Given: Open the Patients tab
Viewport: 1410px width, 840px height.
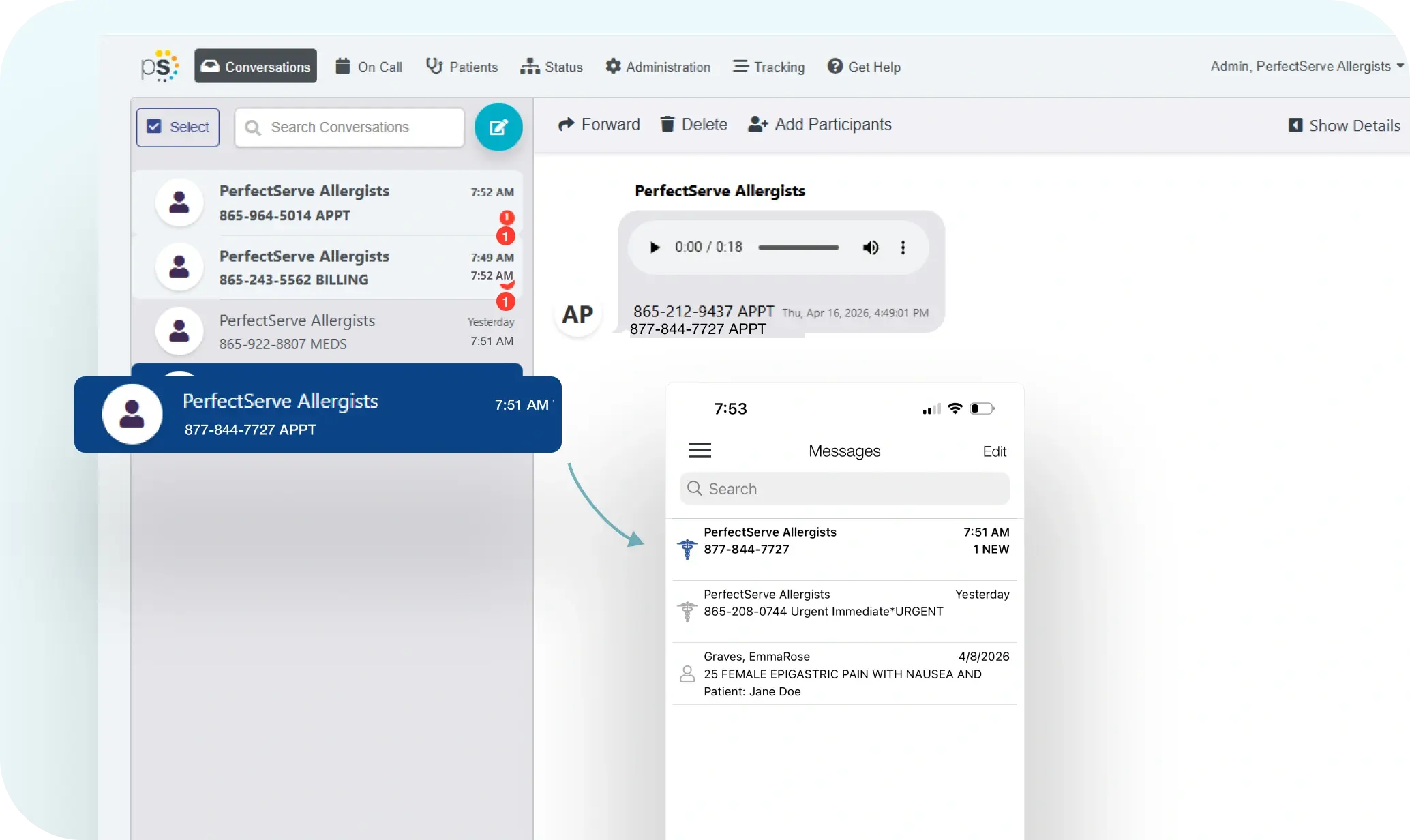Looking at the screenshot, I should point(462,67).
